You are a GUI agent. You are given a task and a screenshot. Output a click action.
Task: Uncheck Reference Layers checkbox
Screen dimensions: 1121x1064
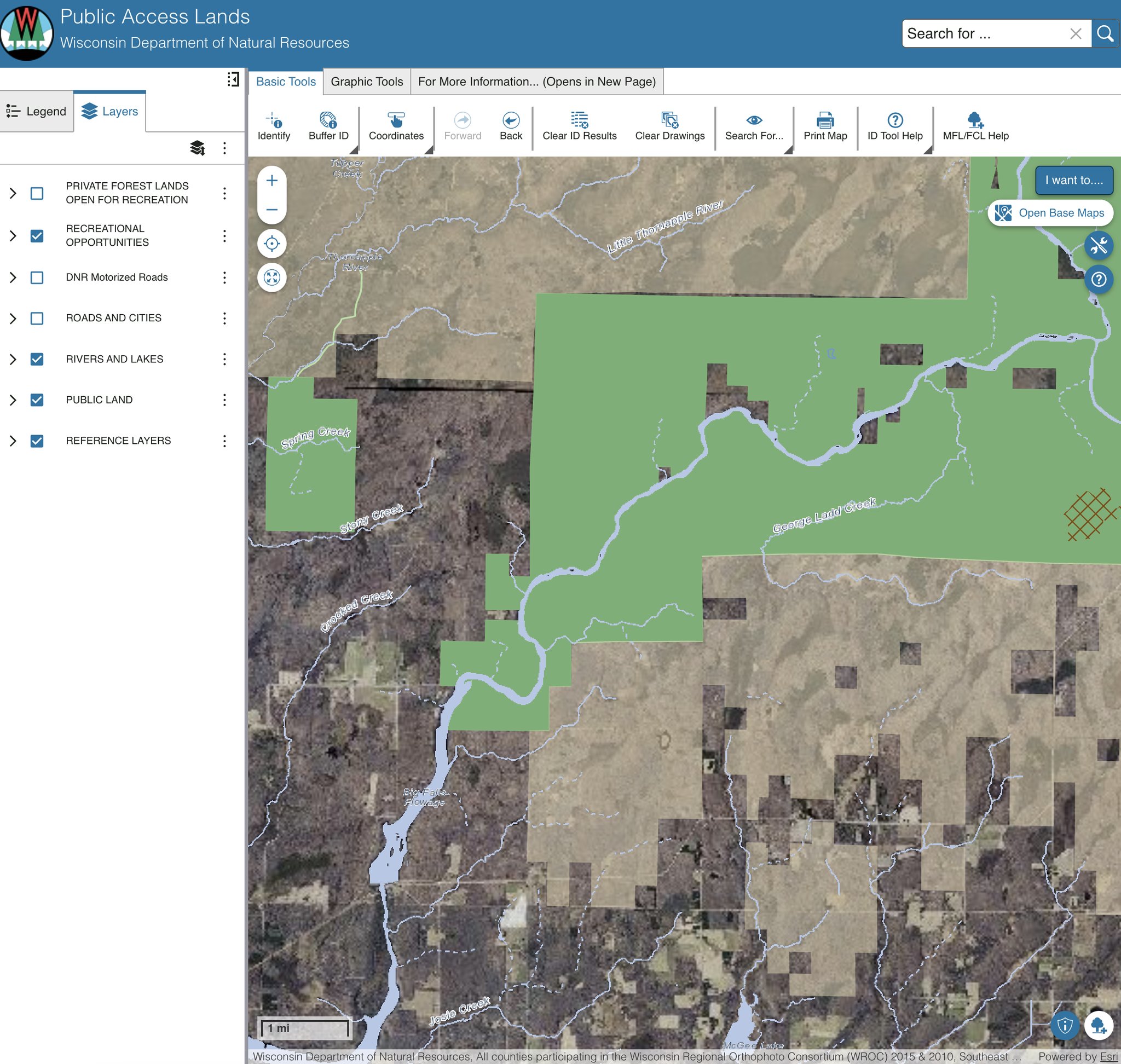(x=37, y=441)
